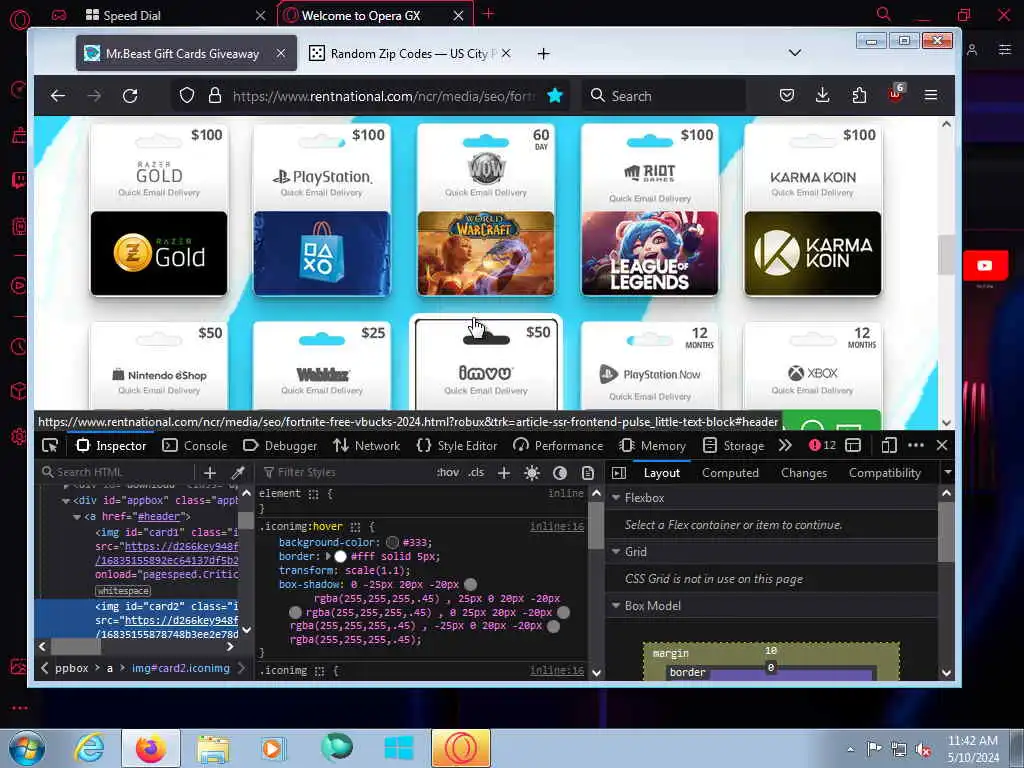Viewport: 1024px width, 768px height.
Task: Activate the eyedropper color picker
Action: 238,472
